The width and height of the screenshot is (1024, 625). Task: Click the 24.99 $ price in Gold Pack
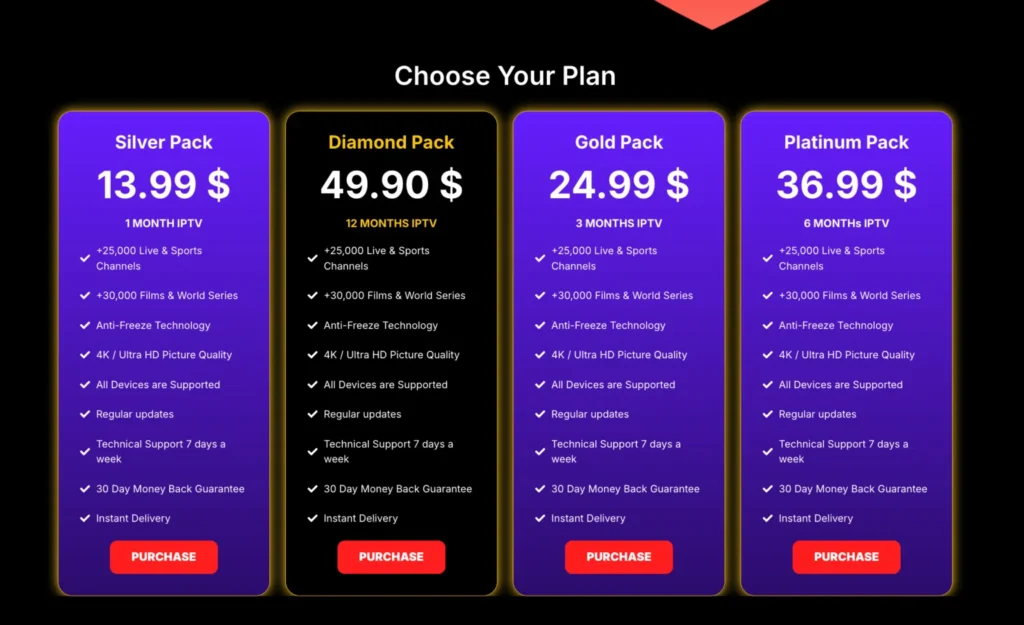tap(618, 184)
